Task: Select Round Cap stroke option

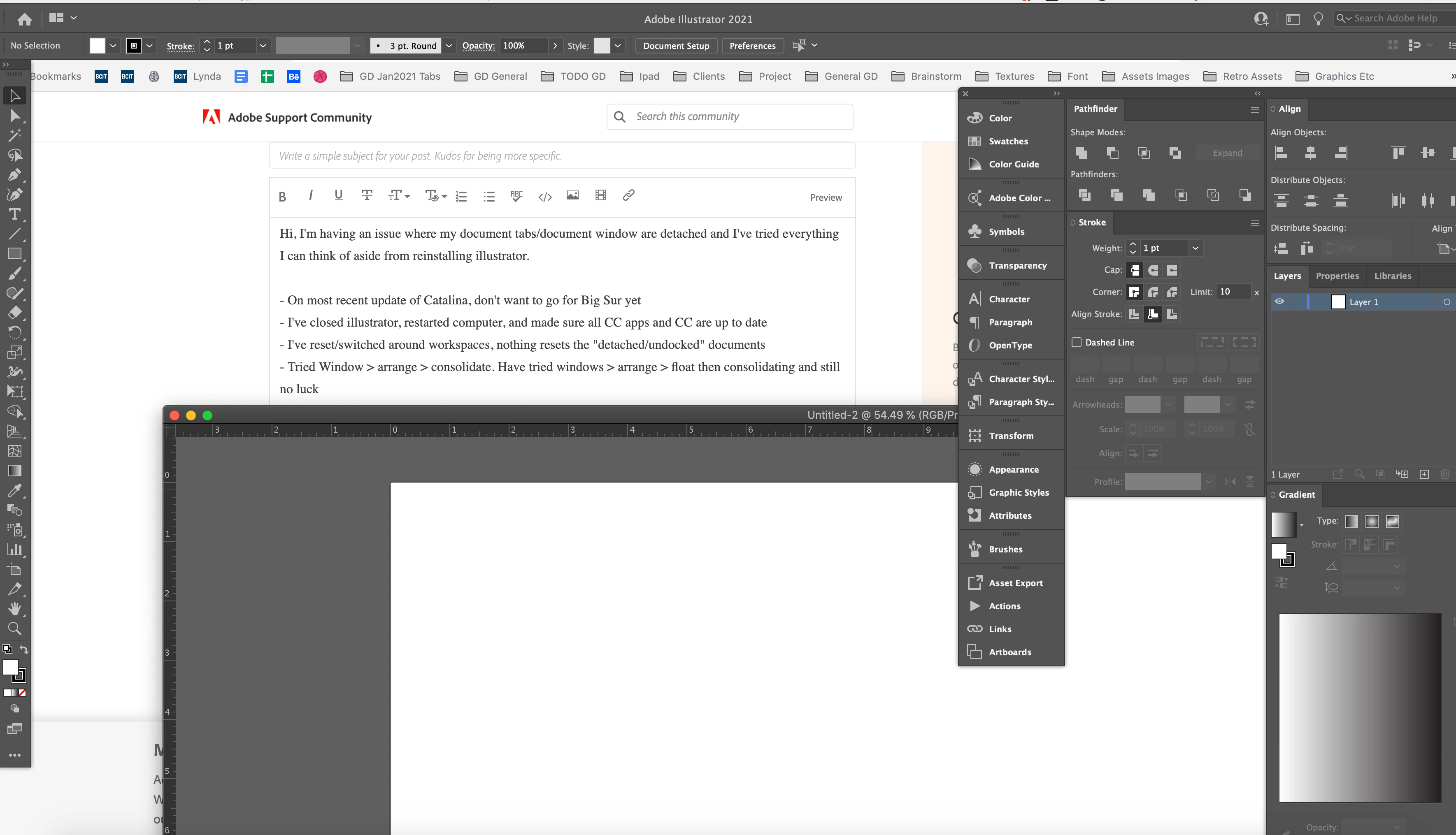Action: tap(1153, 270)
